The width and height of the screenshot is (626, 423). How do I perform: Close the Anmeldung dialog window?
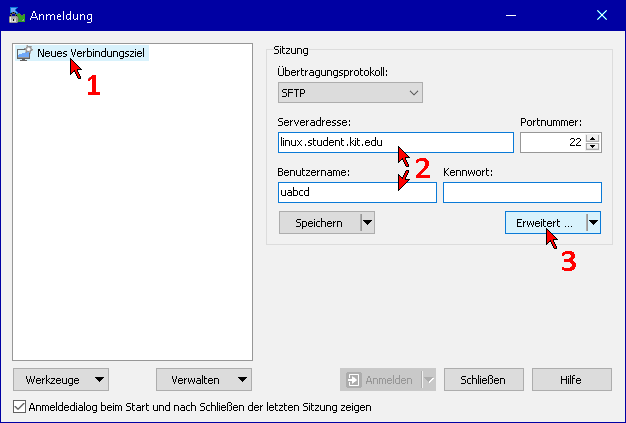pyautogui.click(x=602, y=15)
